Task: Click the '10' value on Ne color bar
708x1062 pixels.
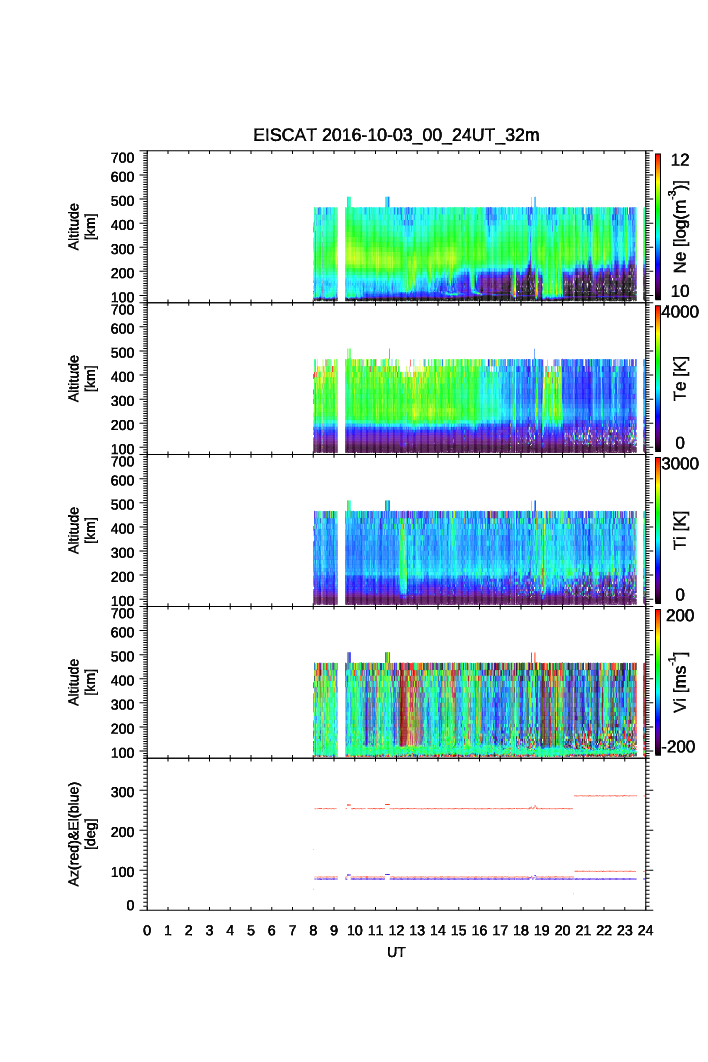Action: tap(680, 291)
